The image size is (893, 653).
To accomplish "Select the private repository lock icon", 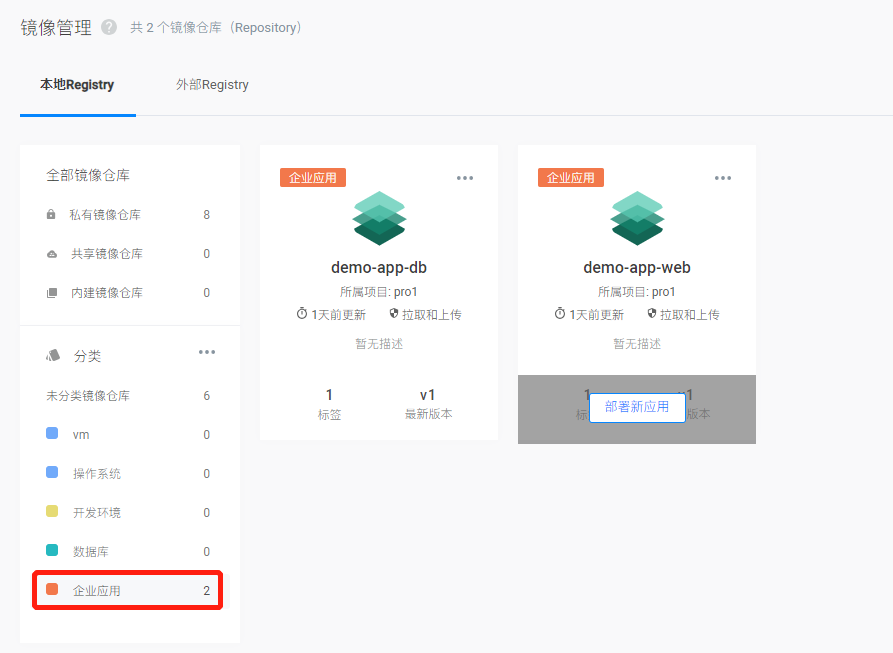I will tap(51, 215).
